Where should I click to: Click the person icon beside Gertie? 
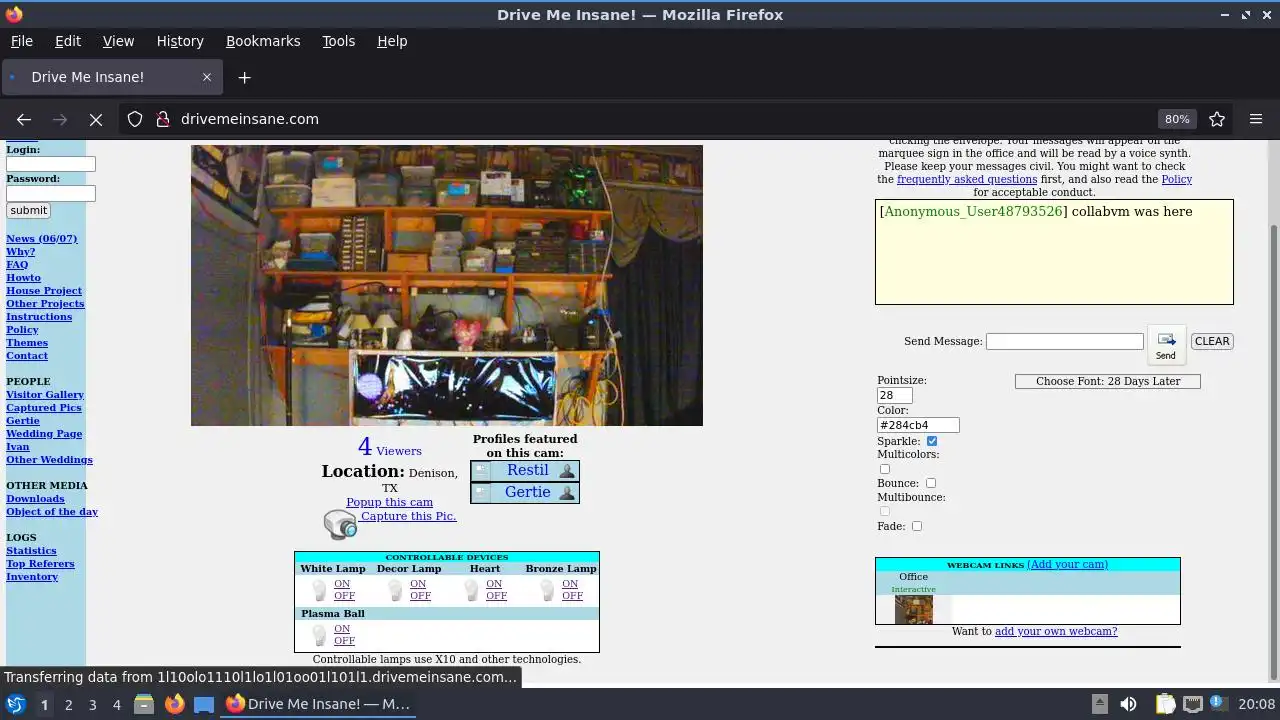point(567,493)
